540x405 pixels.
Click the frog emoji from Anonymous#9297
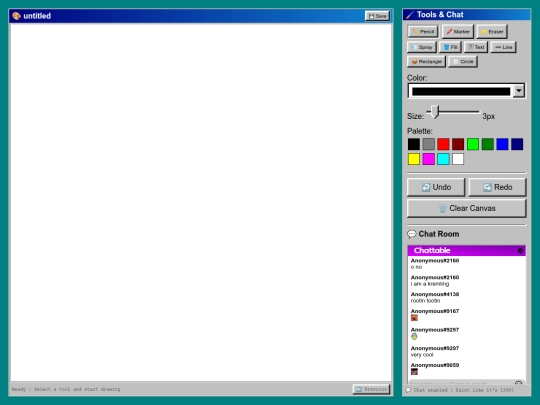pyautogui.click(x=414, y=336)
